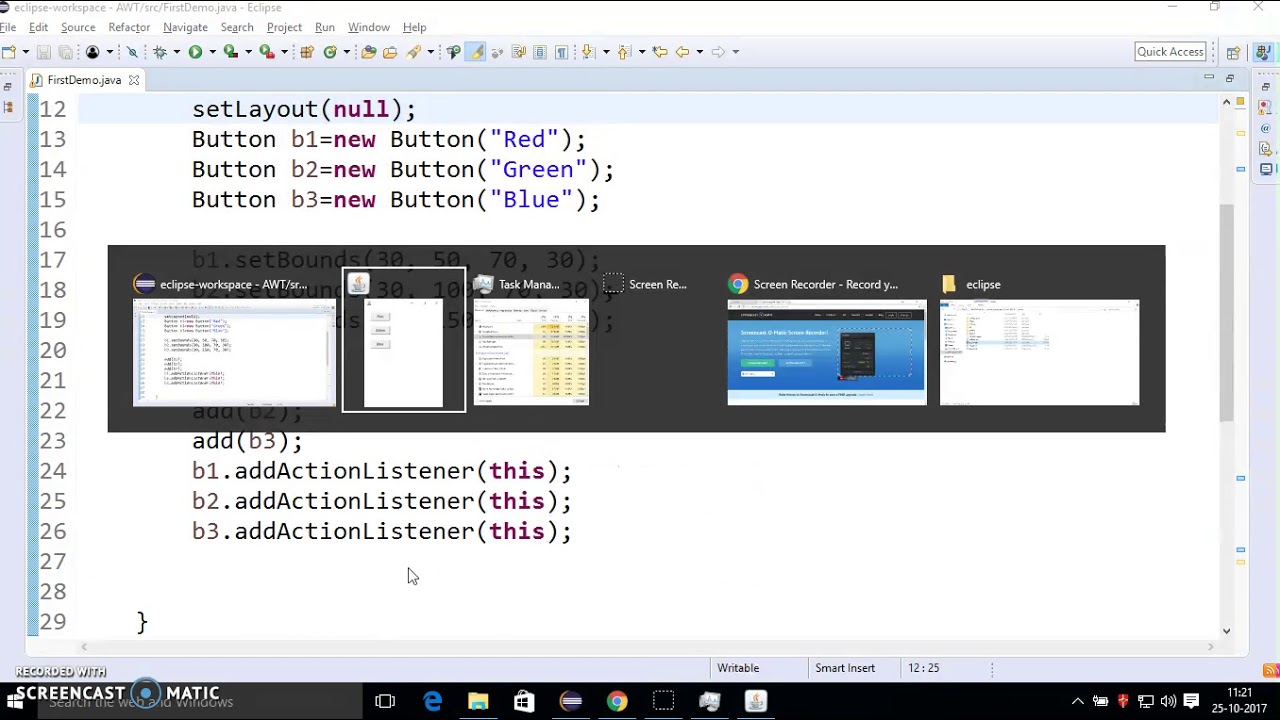Viewport: 1280px width, 720px height.
Task: Click the New Java Class icon
Action: [330, 52]
